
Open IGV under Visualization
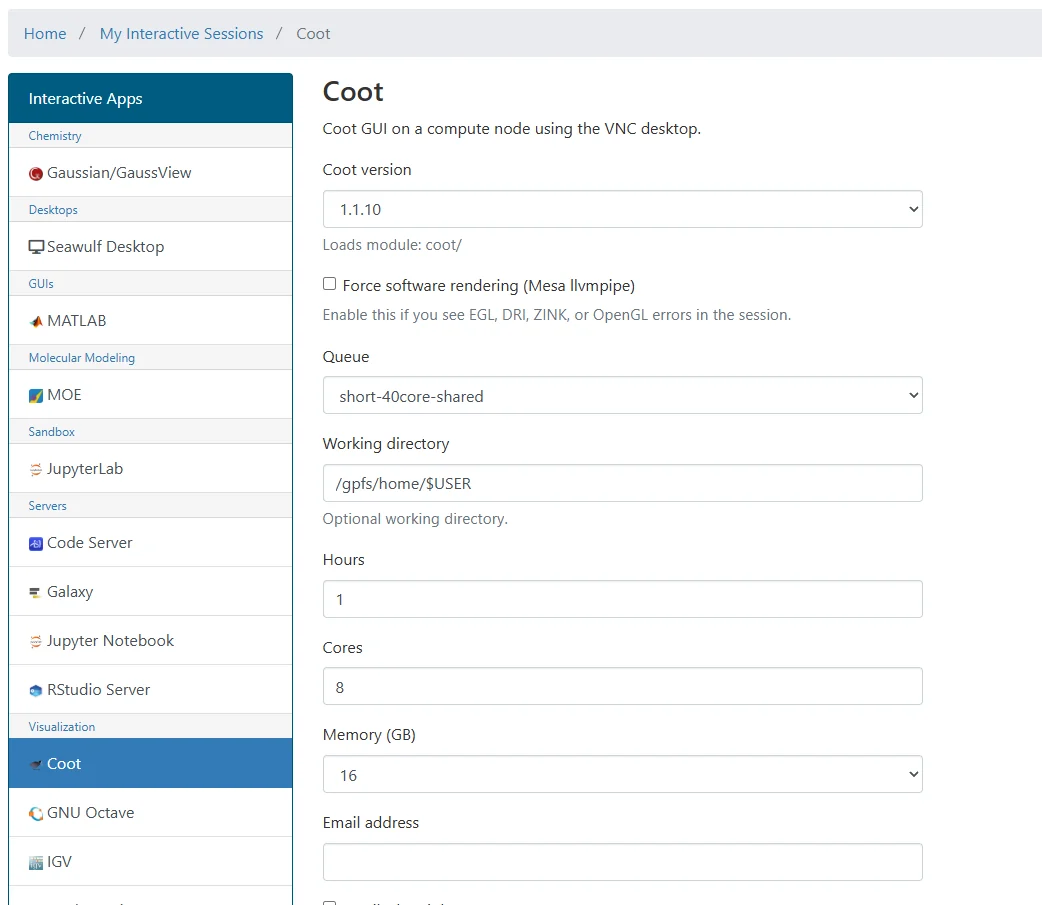[150, 862]
